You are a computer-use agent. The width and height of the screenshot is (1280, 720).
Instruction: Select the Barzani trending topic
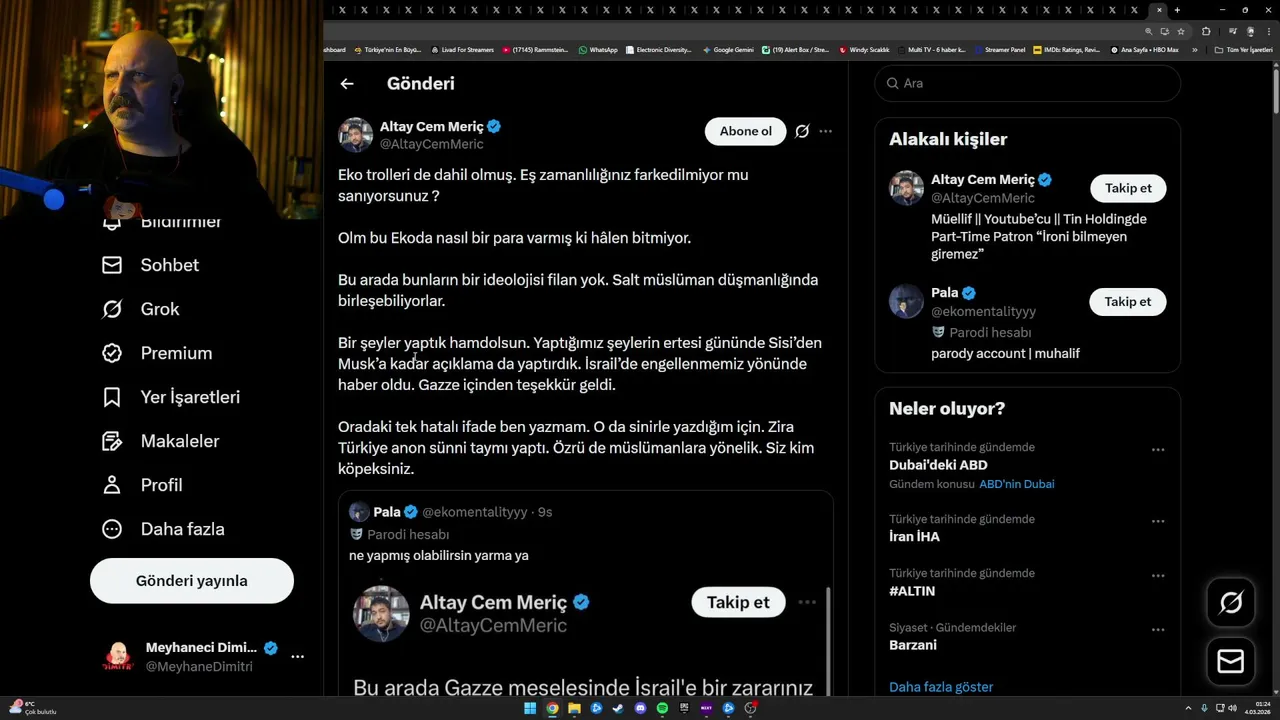tap(913, 645)
